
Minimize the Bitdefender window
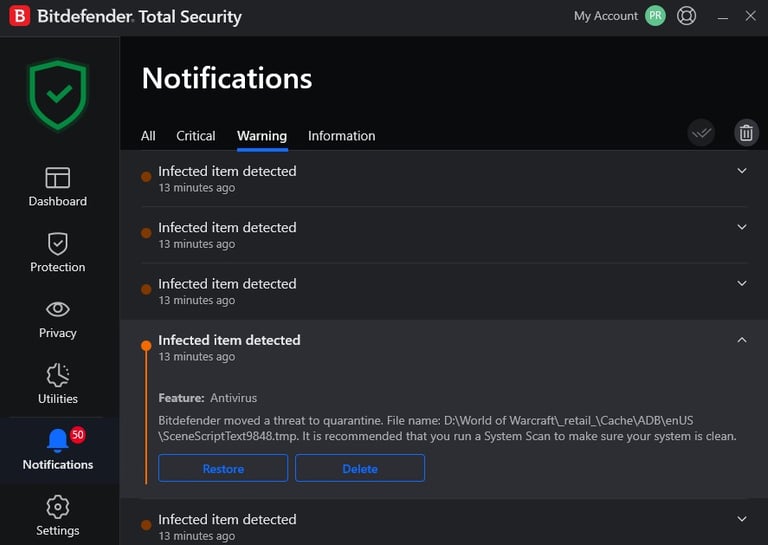722,17
